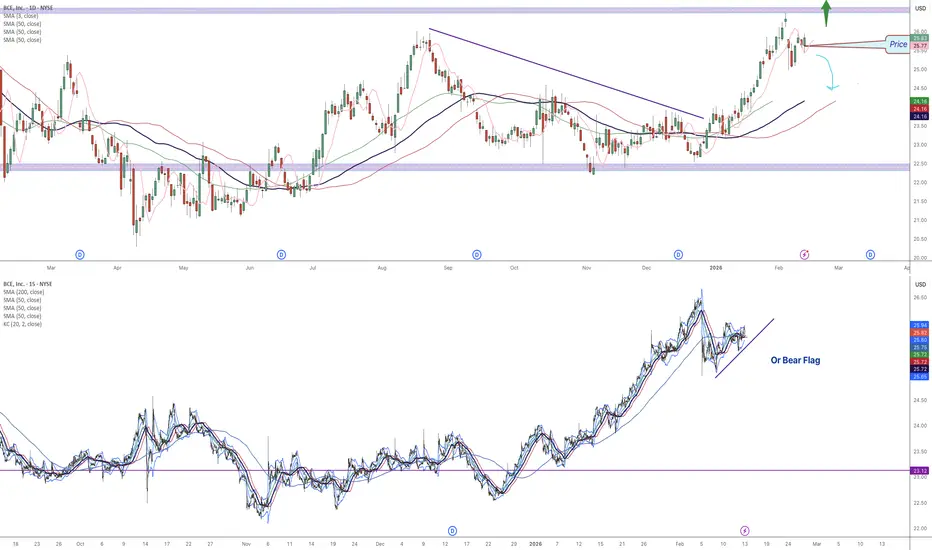Click the Aug label on daily time axis

(x=382, y=268)
